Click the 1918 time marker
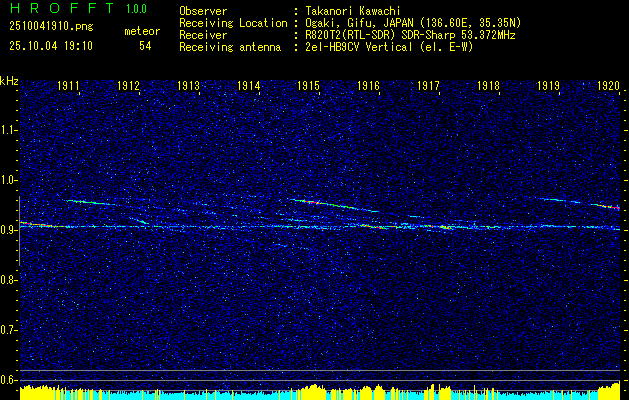Image resolution: width=629 pixels, height=400 pixels. click(488, 86)
